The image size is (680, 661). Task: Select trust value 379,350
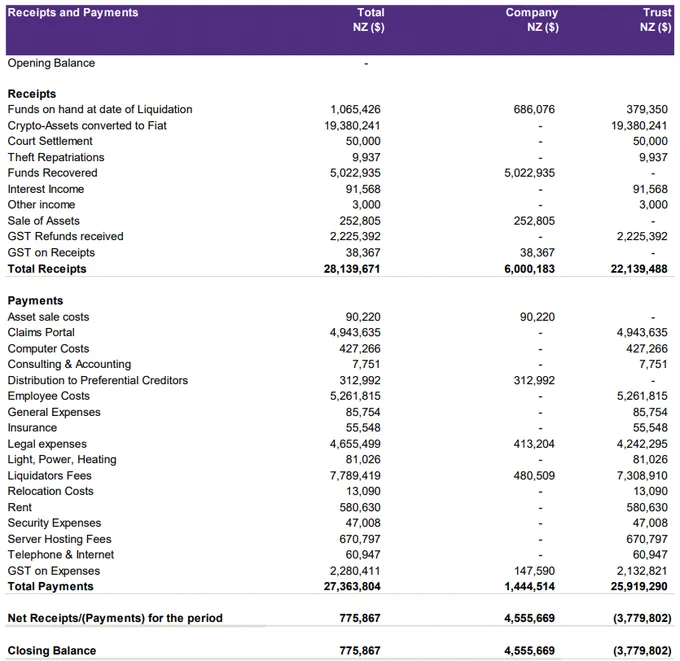[647, 109]
